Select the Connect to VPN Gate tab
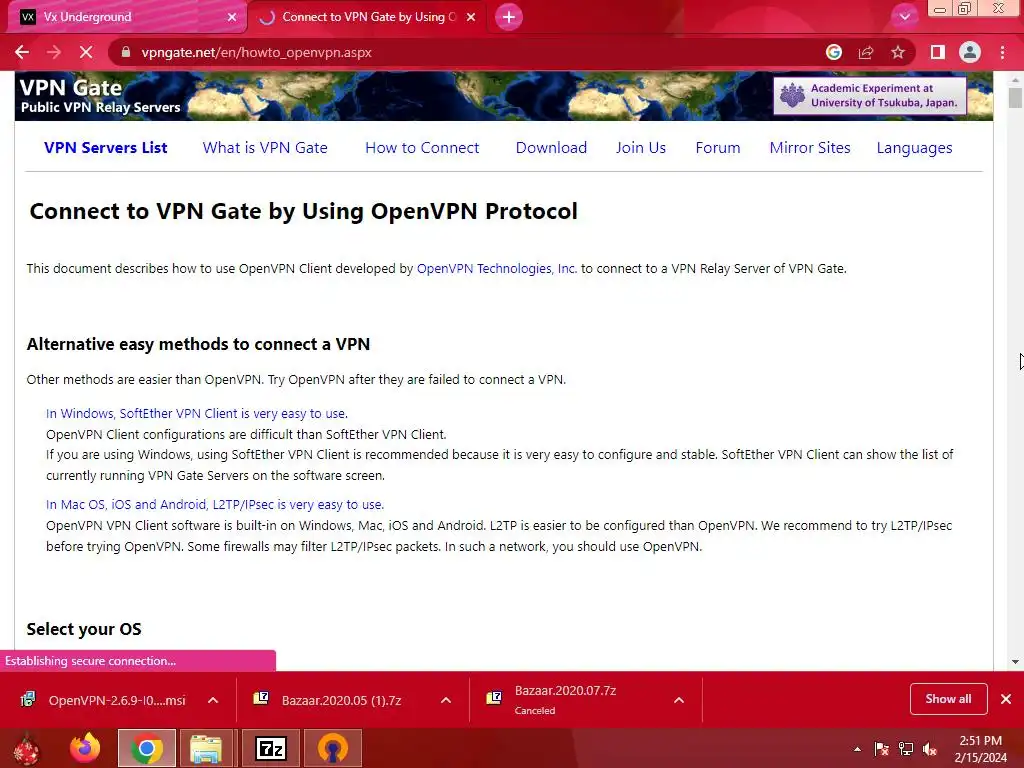Screen dimensions: 1024x768 pyautogui.click(x=367, y=17)
